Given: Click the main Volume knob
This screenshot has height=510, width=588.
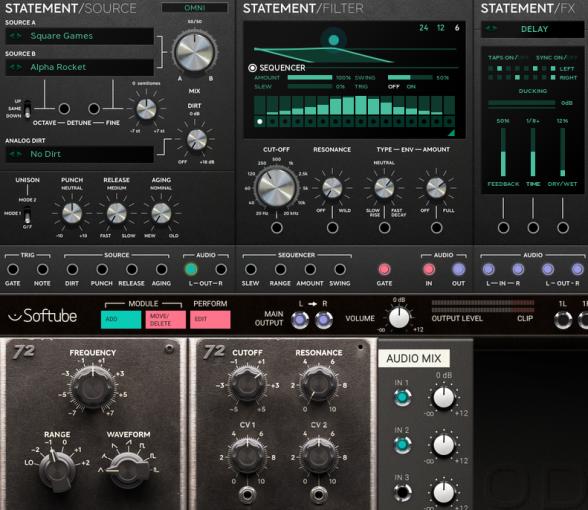Looking at the screenshot, I should tap(399, 318).
